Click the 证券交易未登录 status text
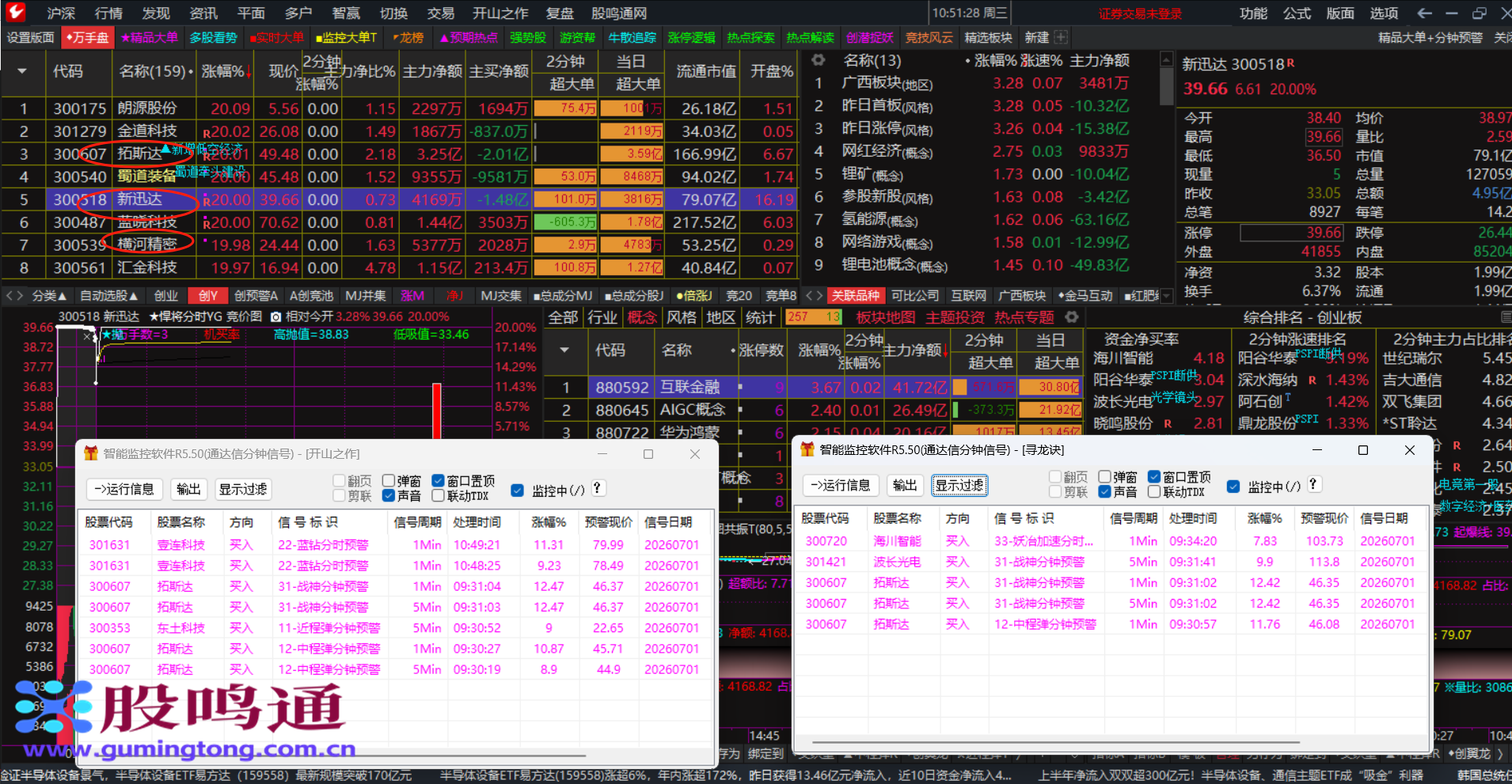Image resolution: width=1512 pixels, height=784 pixels. pyautogui.click(x=1140, y=13)
